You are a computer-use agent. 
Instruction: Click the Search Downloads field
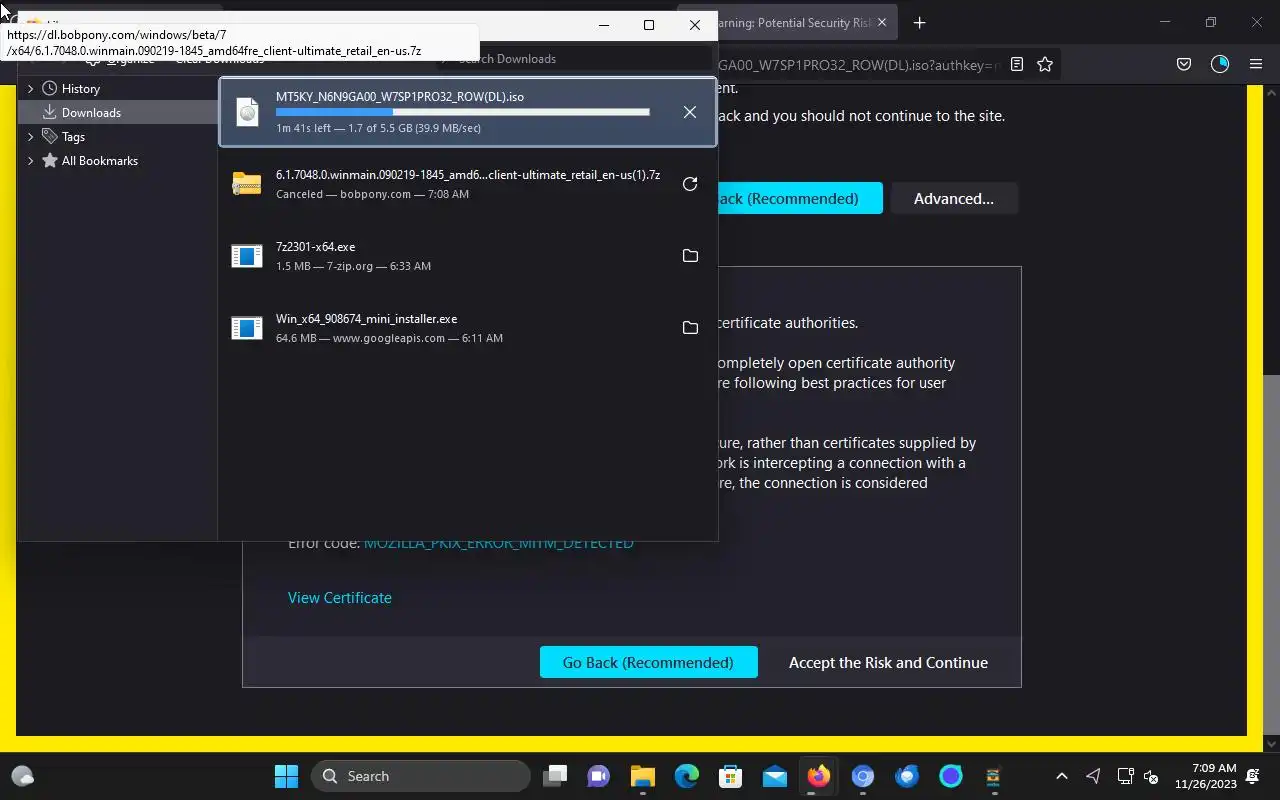pyautogui.click(x=575, y=59)
